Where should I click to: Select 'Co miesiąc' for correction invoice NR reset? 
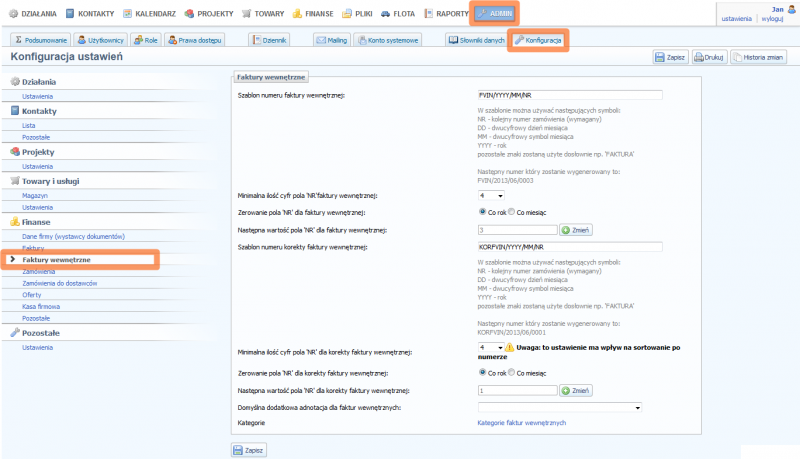pos(513,372)
